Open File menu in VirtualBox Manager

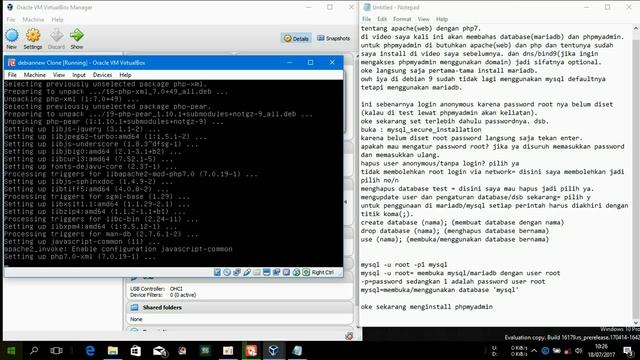pos(11,20)
